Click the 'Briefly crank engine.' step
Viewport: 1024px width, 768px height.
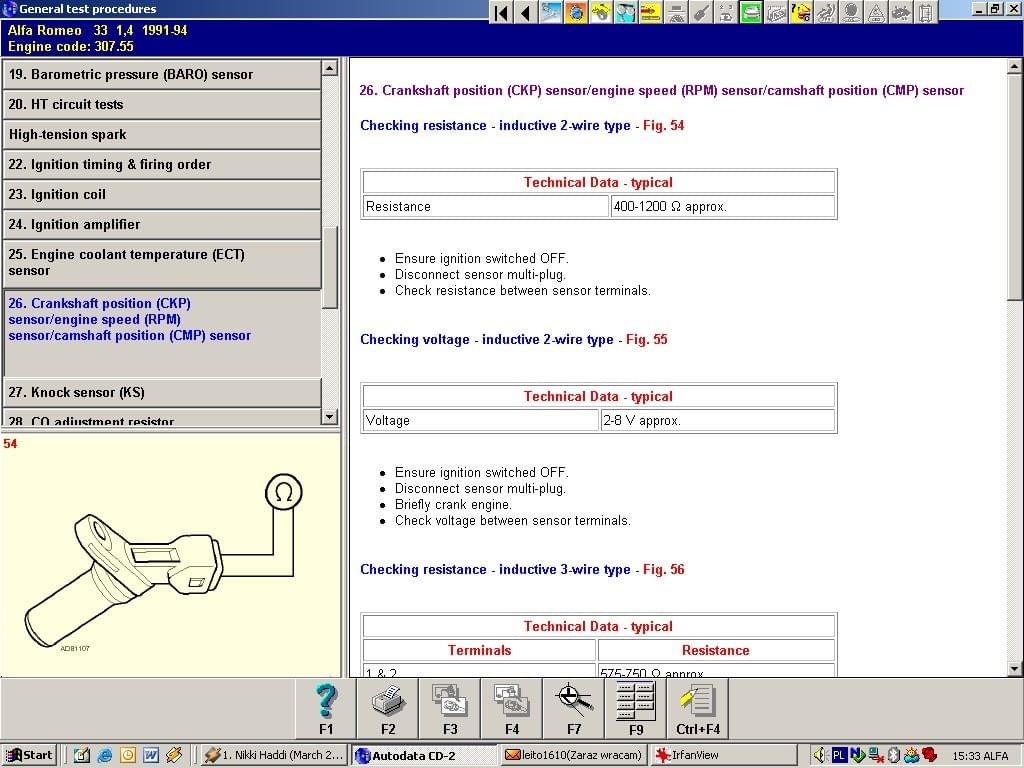[453, 505]
